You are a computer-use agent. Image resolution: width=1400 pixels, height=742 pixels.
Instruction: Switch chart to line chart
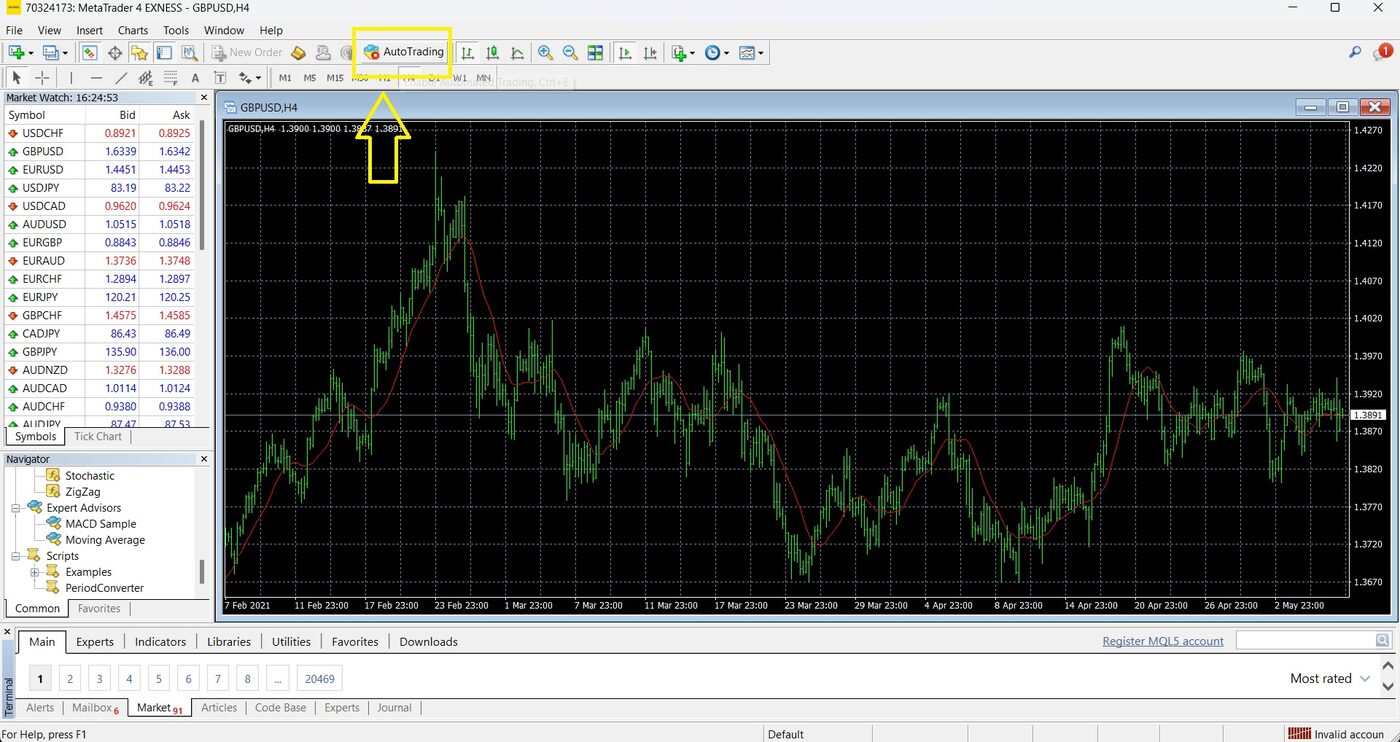517,52
